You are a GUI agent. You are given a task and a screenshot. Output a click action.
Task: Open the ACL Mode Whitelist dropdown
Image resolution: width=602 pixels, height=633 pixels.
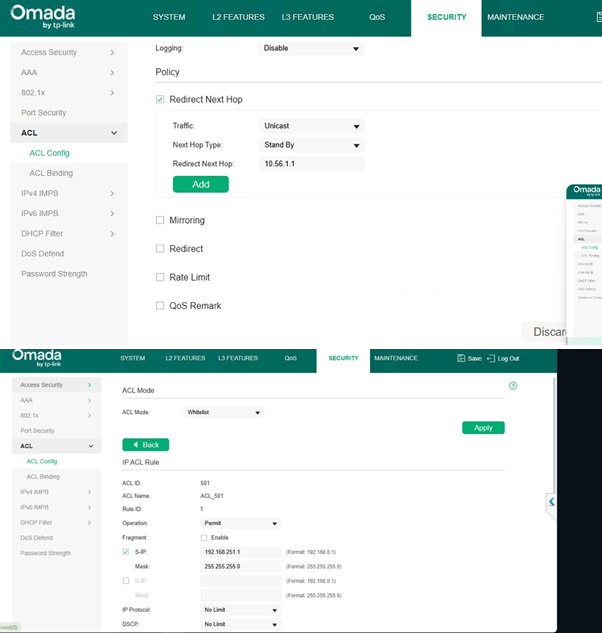coord(224,412)
